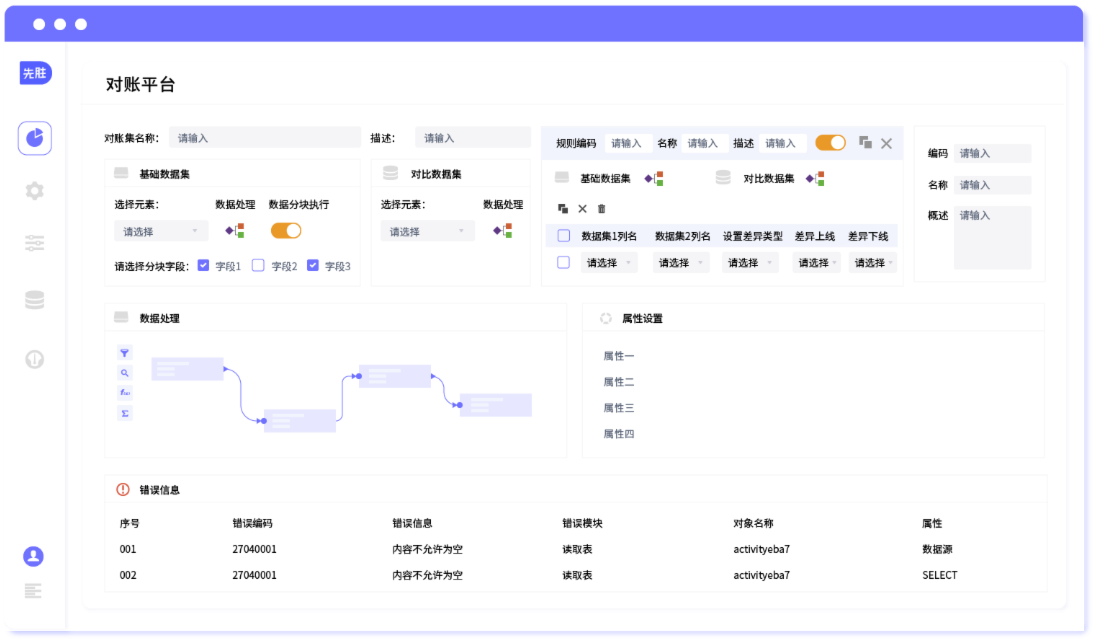Check the 字段2 checkbox

(258, 266)
